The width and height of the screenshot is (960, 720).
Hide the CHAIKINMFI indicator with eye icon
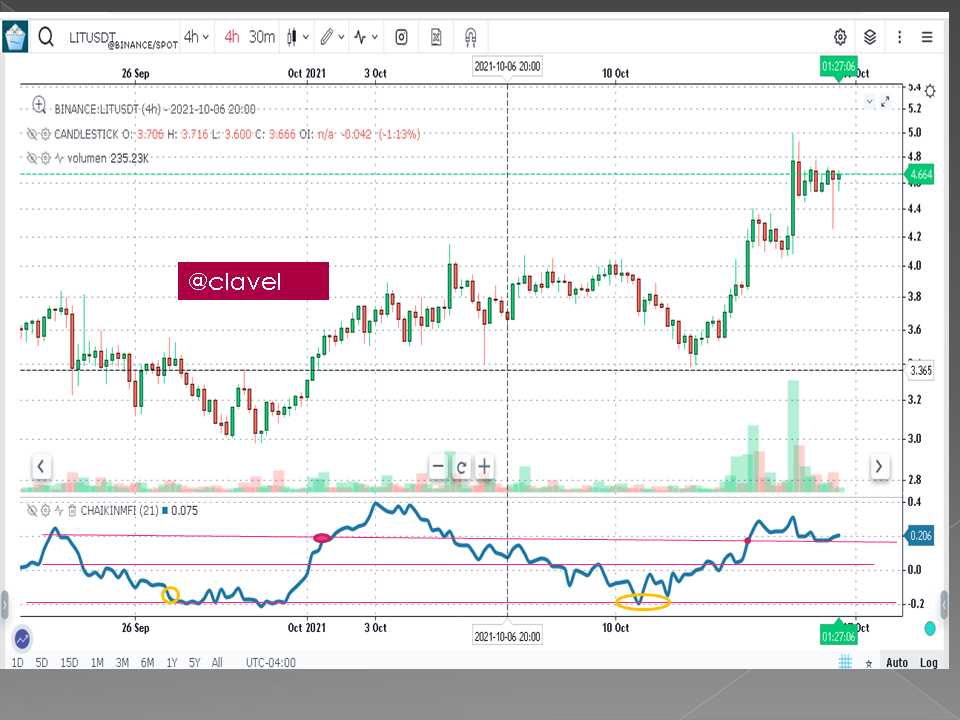[31, 510]
